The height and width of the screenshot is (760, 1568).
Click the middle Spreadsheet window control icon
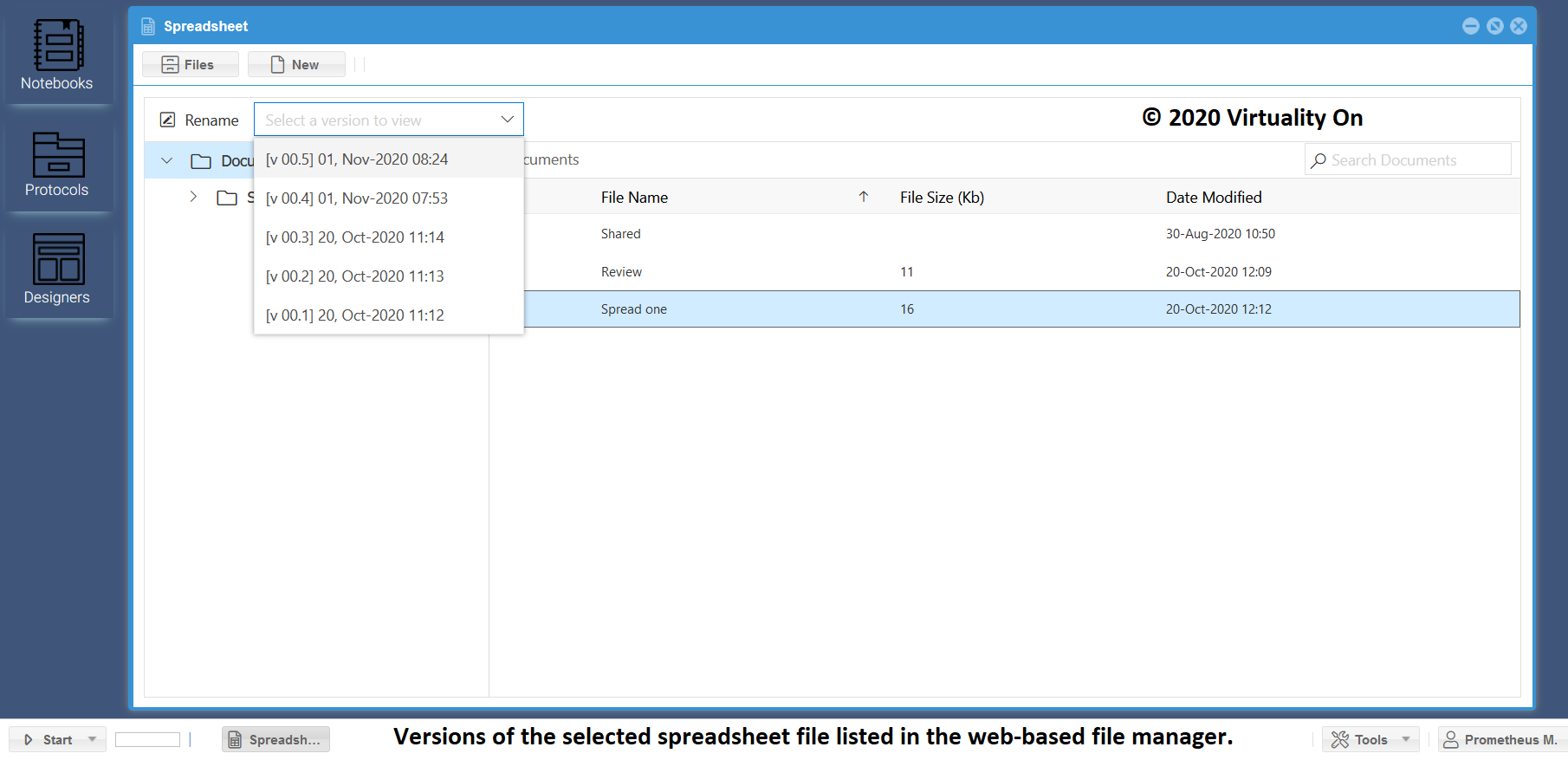click(x=1494, y=26)
